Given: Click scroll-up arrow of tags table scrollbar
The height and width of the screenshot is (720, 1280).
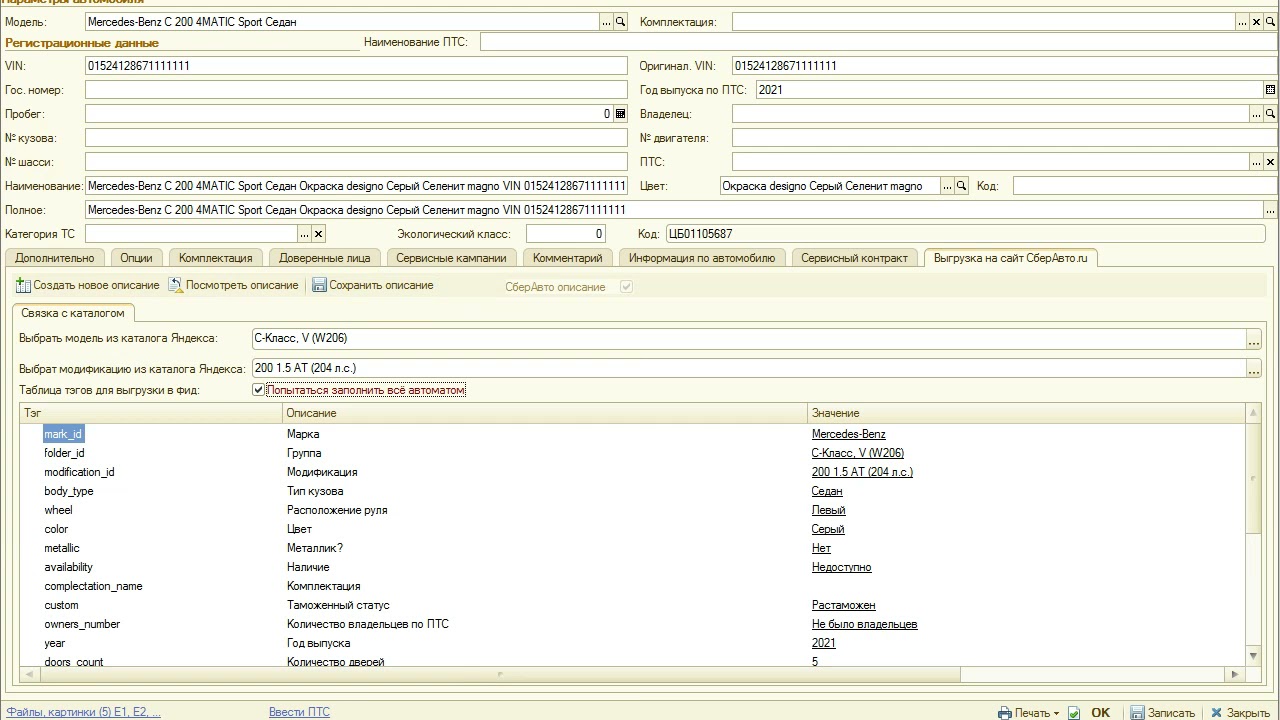Looking at the screenshot, I should pos(1254,413).
